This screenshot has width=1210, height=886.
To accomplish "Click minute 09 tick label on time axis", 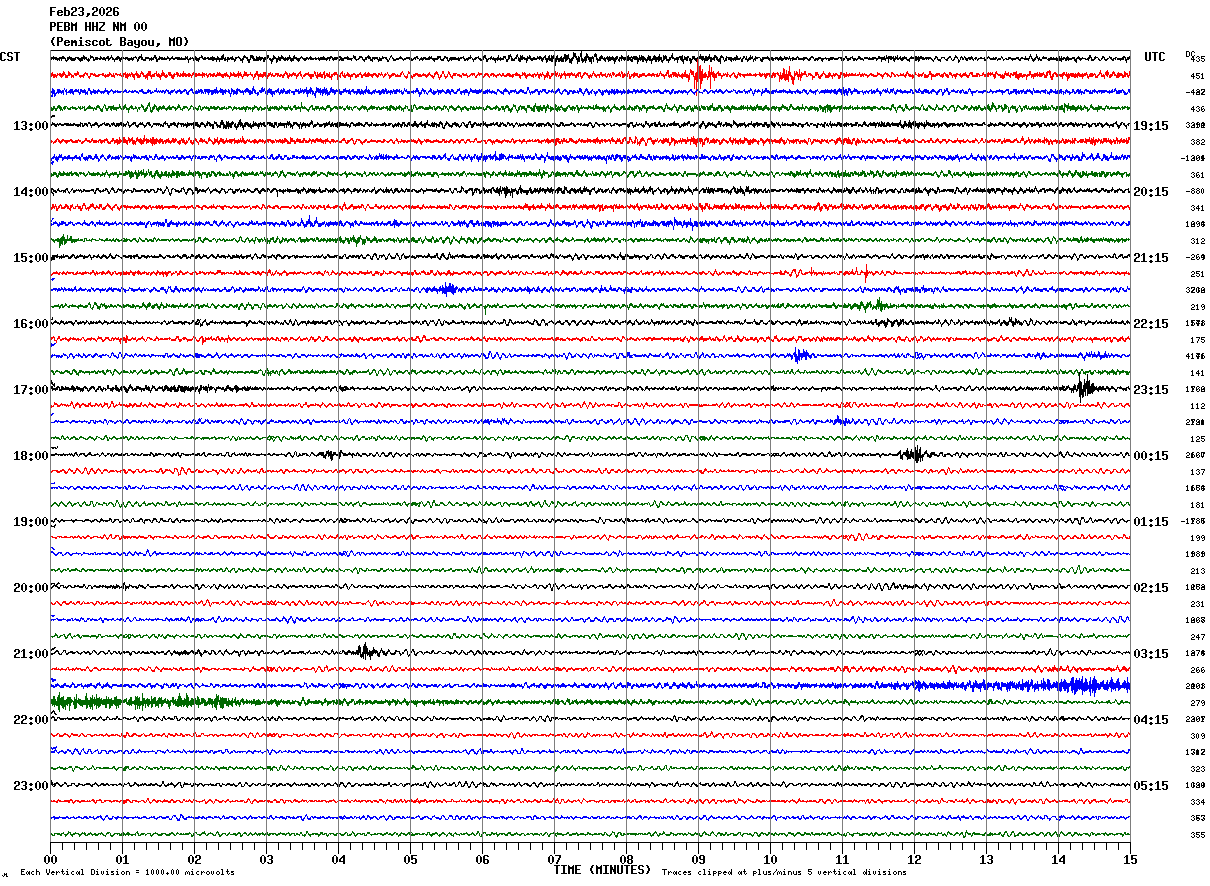I will click(698, 859).
